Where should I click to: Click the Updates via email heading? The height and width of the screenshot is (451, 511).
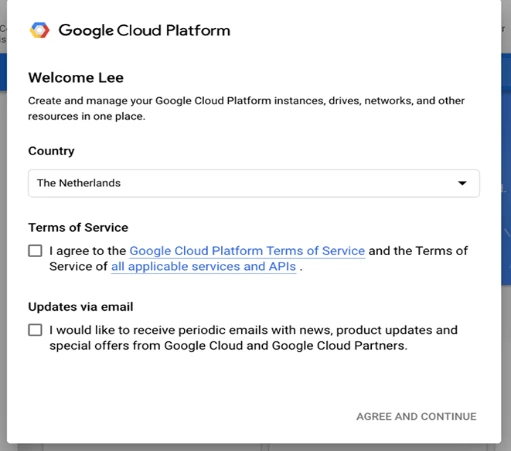point(80,307)
